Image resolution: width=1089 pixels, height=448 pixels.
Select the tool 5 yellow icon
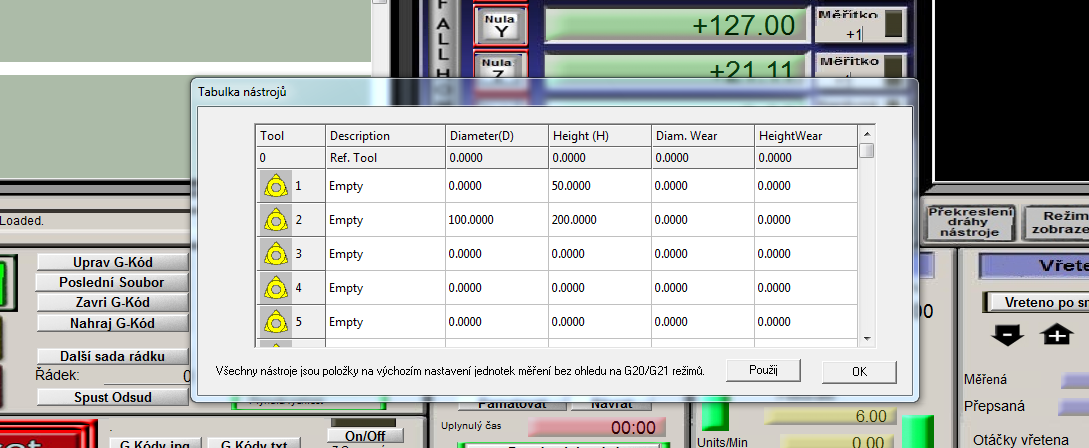click(x=273, y=322)
